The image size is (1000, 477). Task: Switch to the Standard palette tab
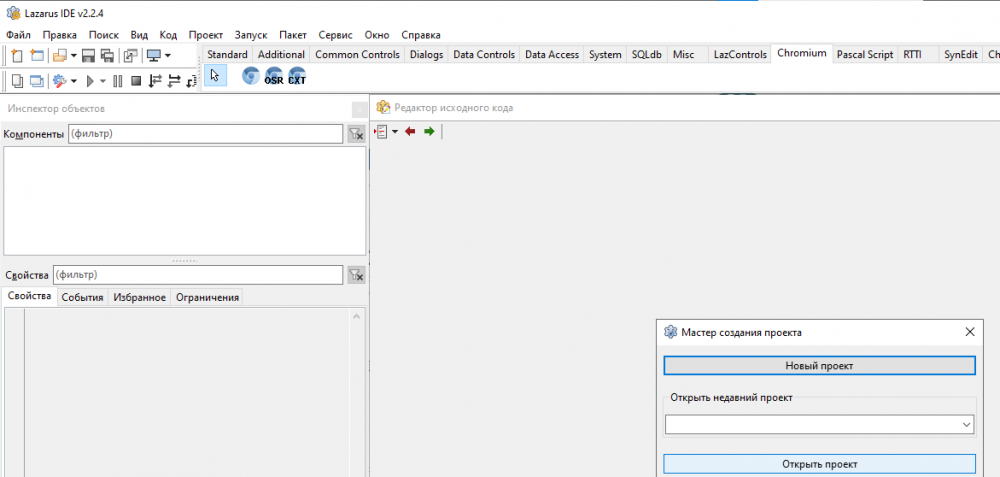(227, 55)
